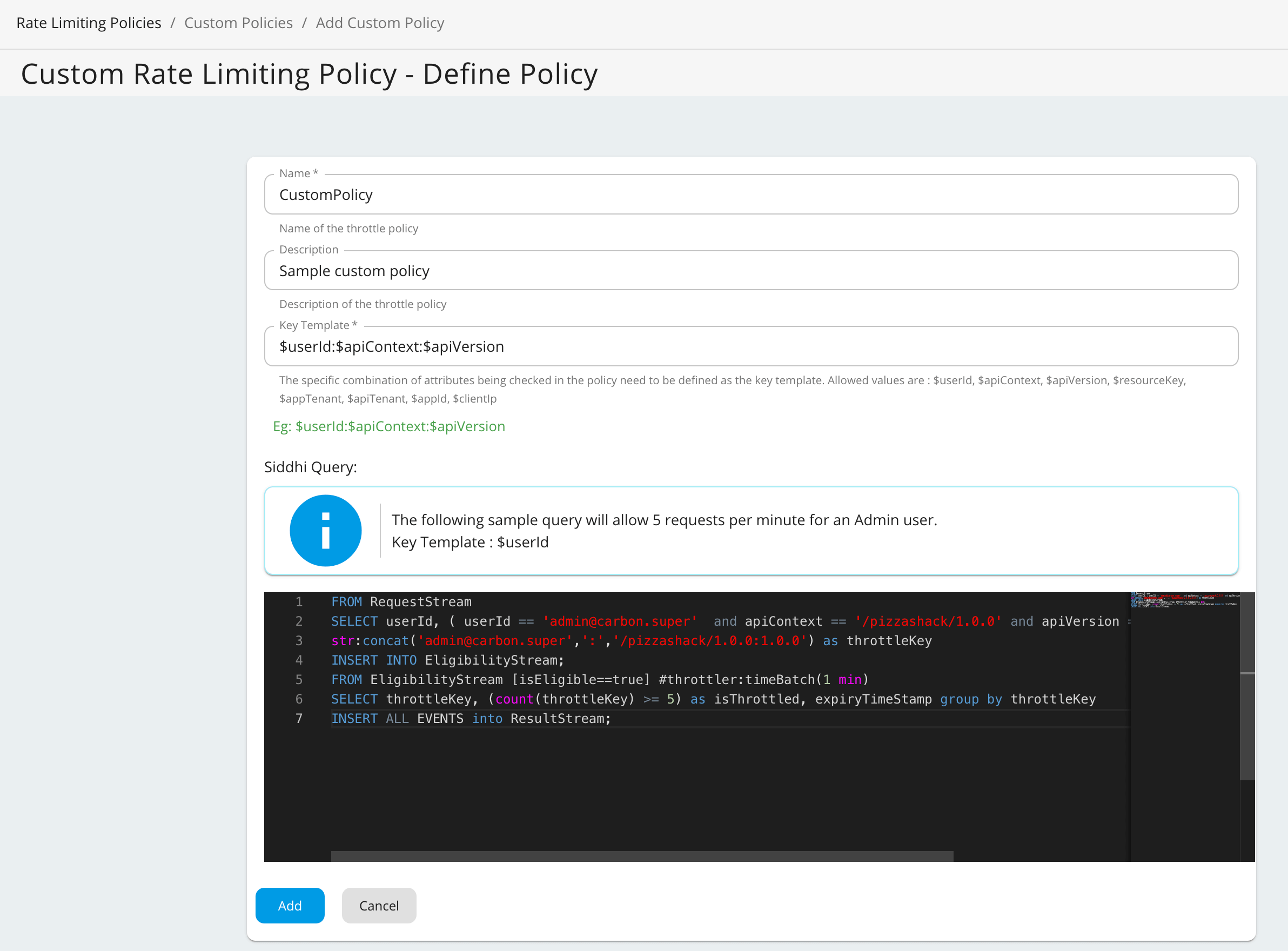Image resolution: width=1288 pixels, height=951 pixels.
Task: Click line 3 'str:concat' code
Action: pyautogui.click(x=632, y=641)
